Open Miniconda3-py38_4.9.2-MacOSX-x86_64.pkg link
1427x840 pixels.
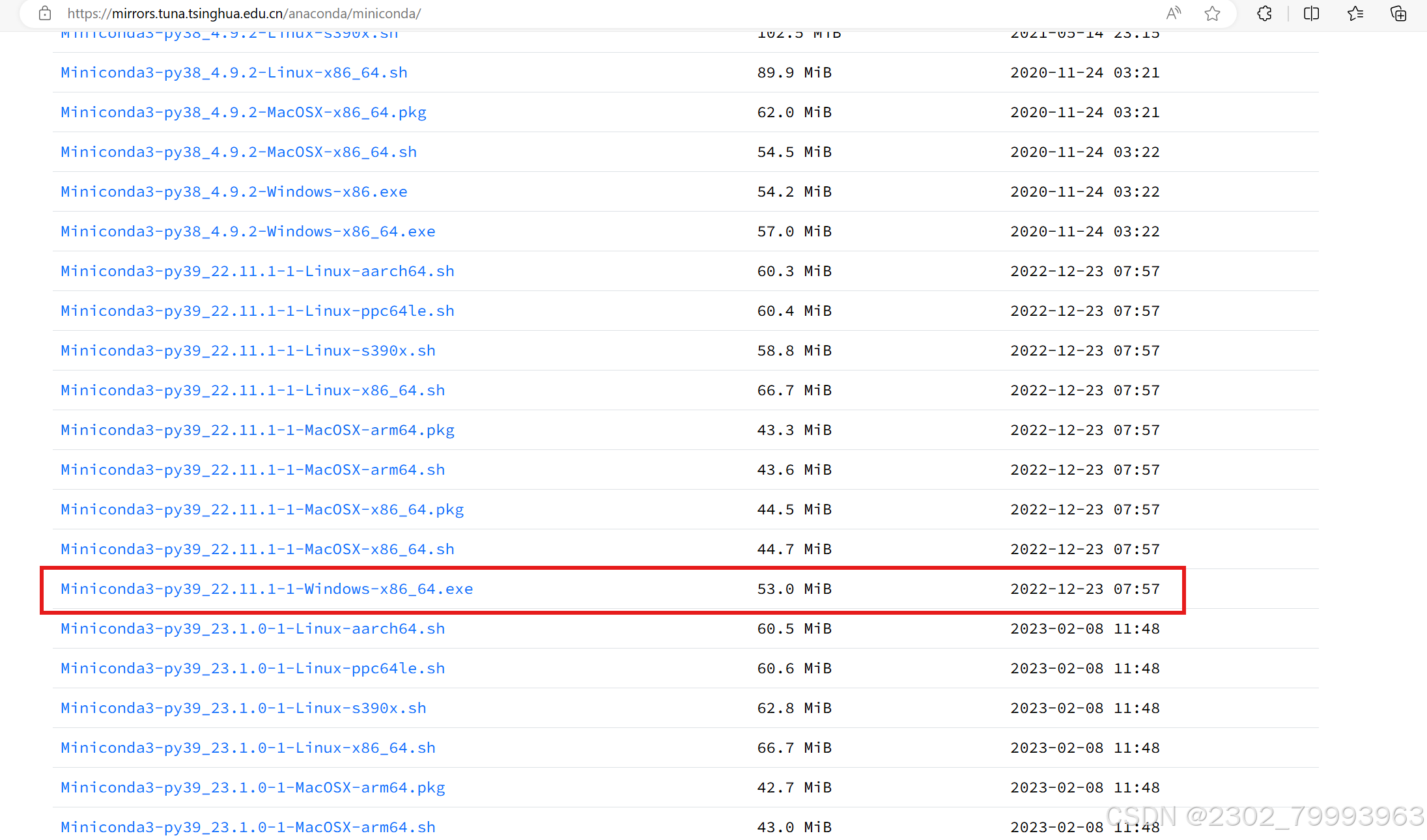(x=244, y=112)
